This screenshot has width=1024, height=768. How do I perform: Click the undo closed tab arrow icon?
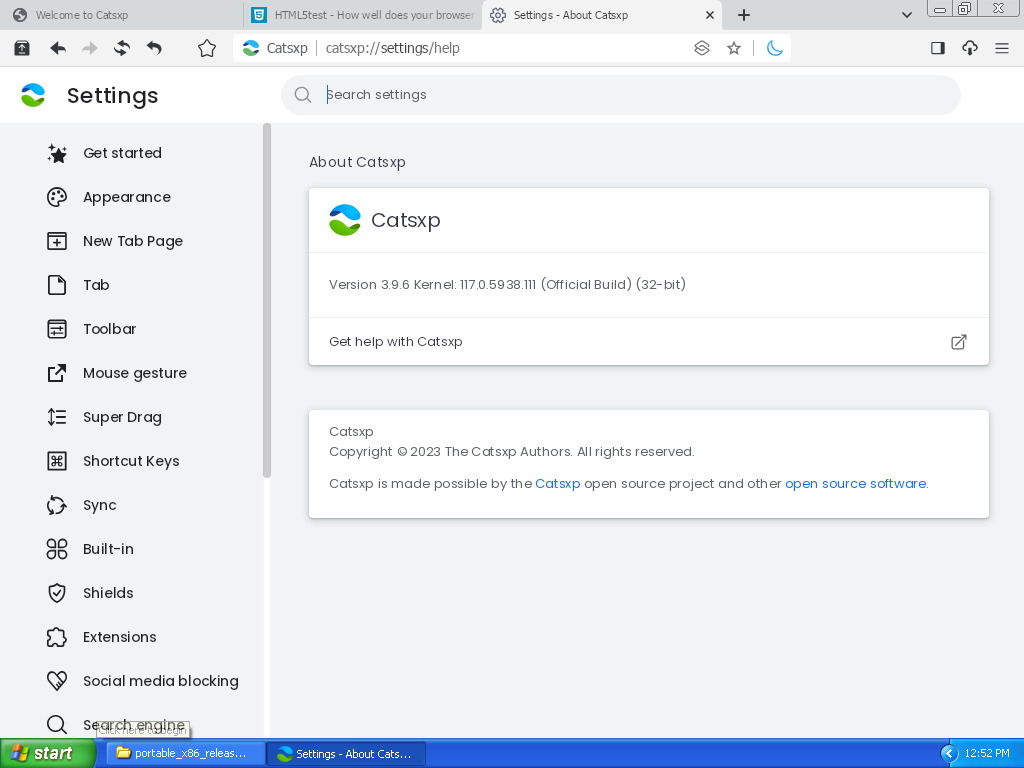(154, 48)
